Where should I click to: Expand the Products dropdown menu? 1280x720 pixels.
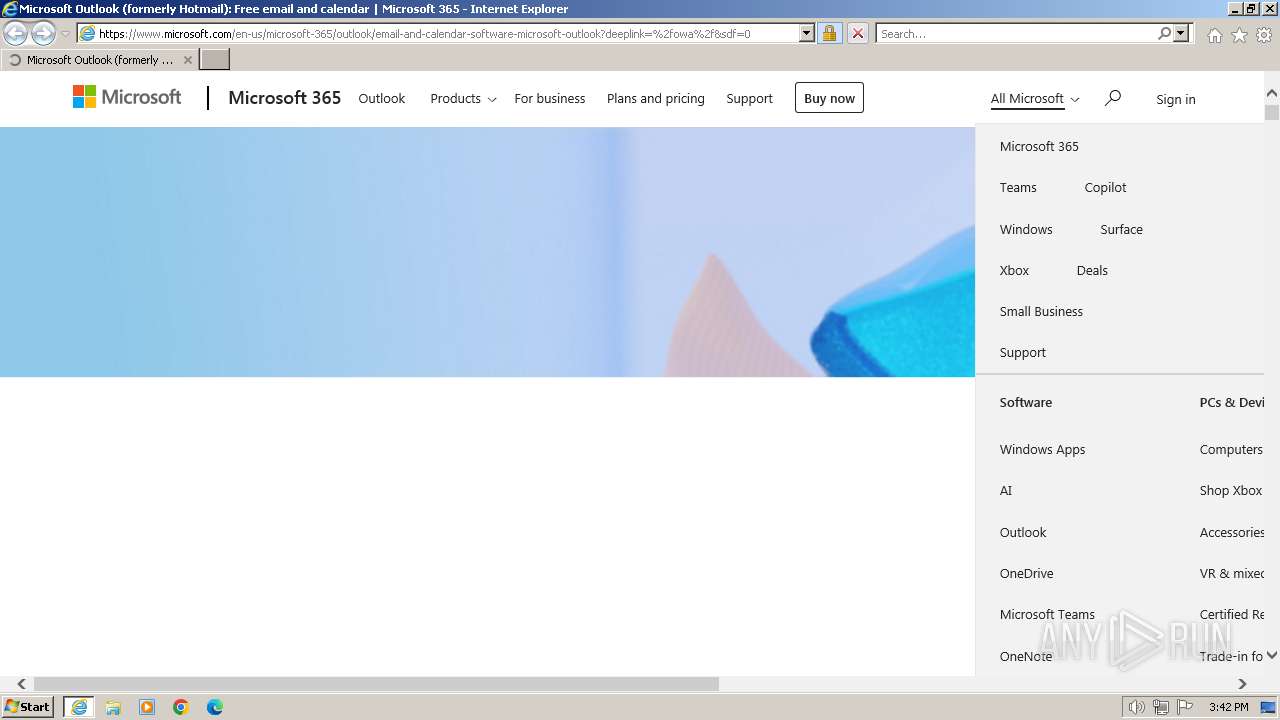click(463, 98)
